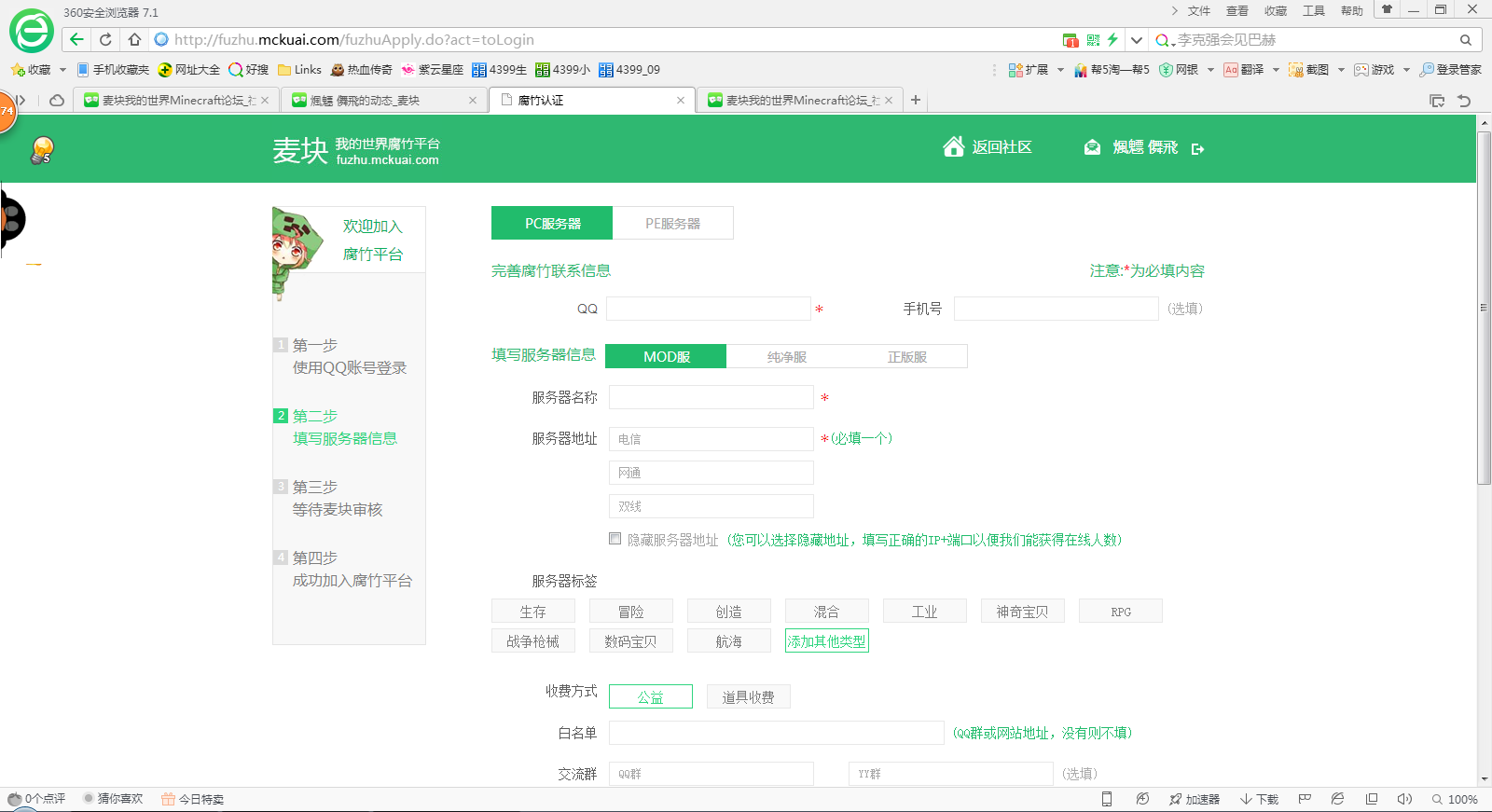Click the 白名单 input field
1492x812 pixels.
777,733
